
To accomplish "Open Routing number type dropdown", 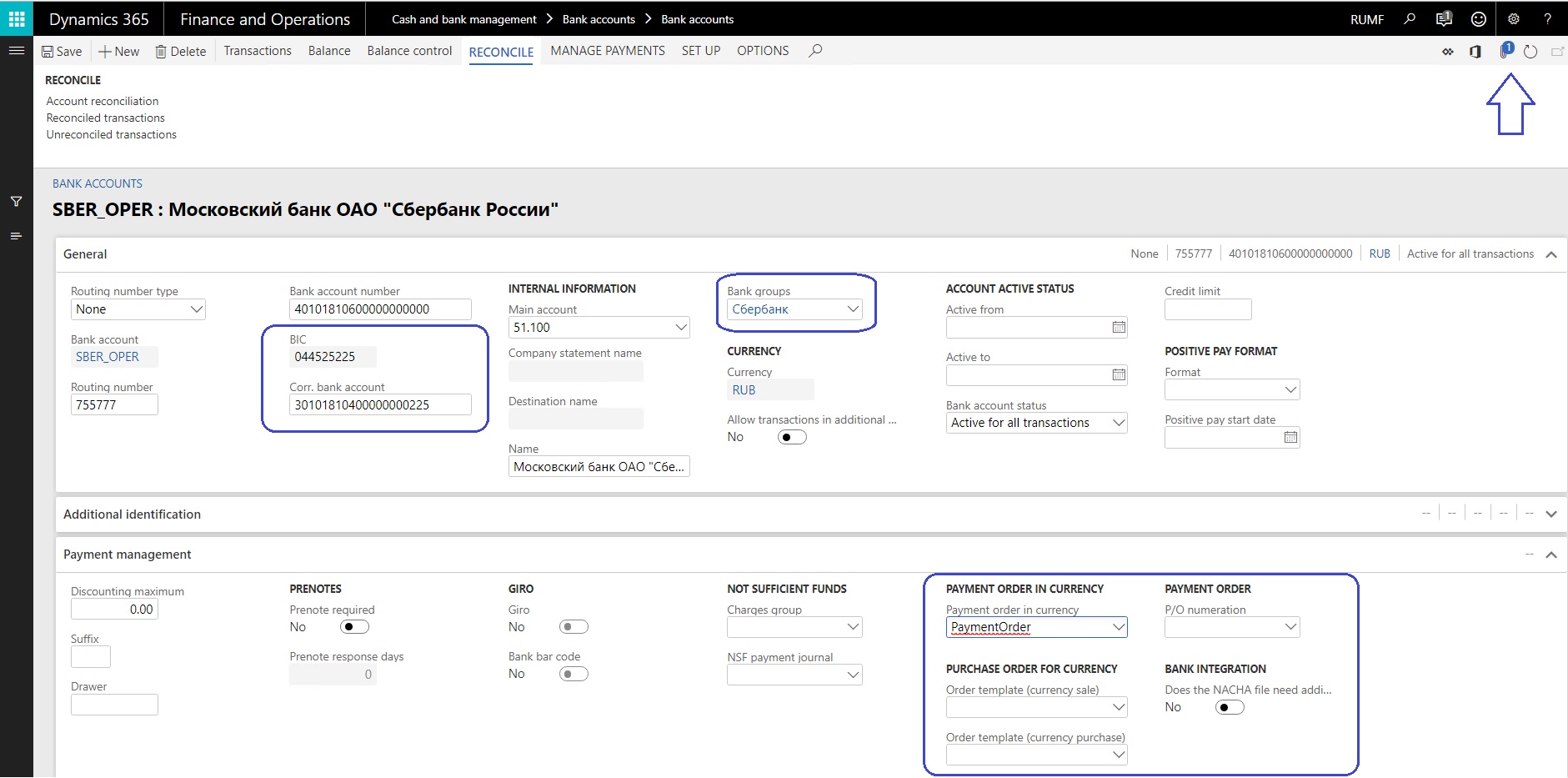I will coord(196,309).
